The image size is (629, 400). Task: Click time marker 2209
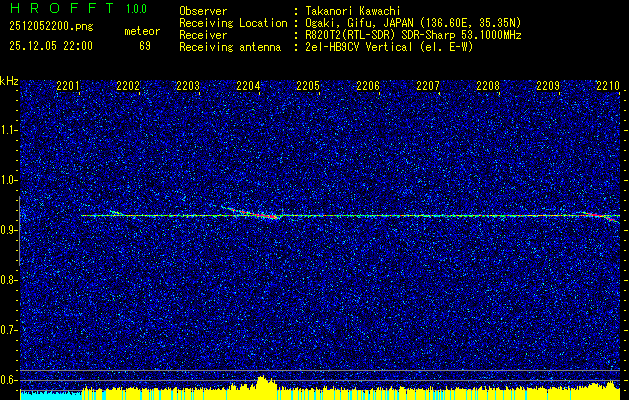pos(548,86)
